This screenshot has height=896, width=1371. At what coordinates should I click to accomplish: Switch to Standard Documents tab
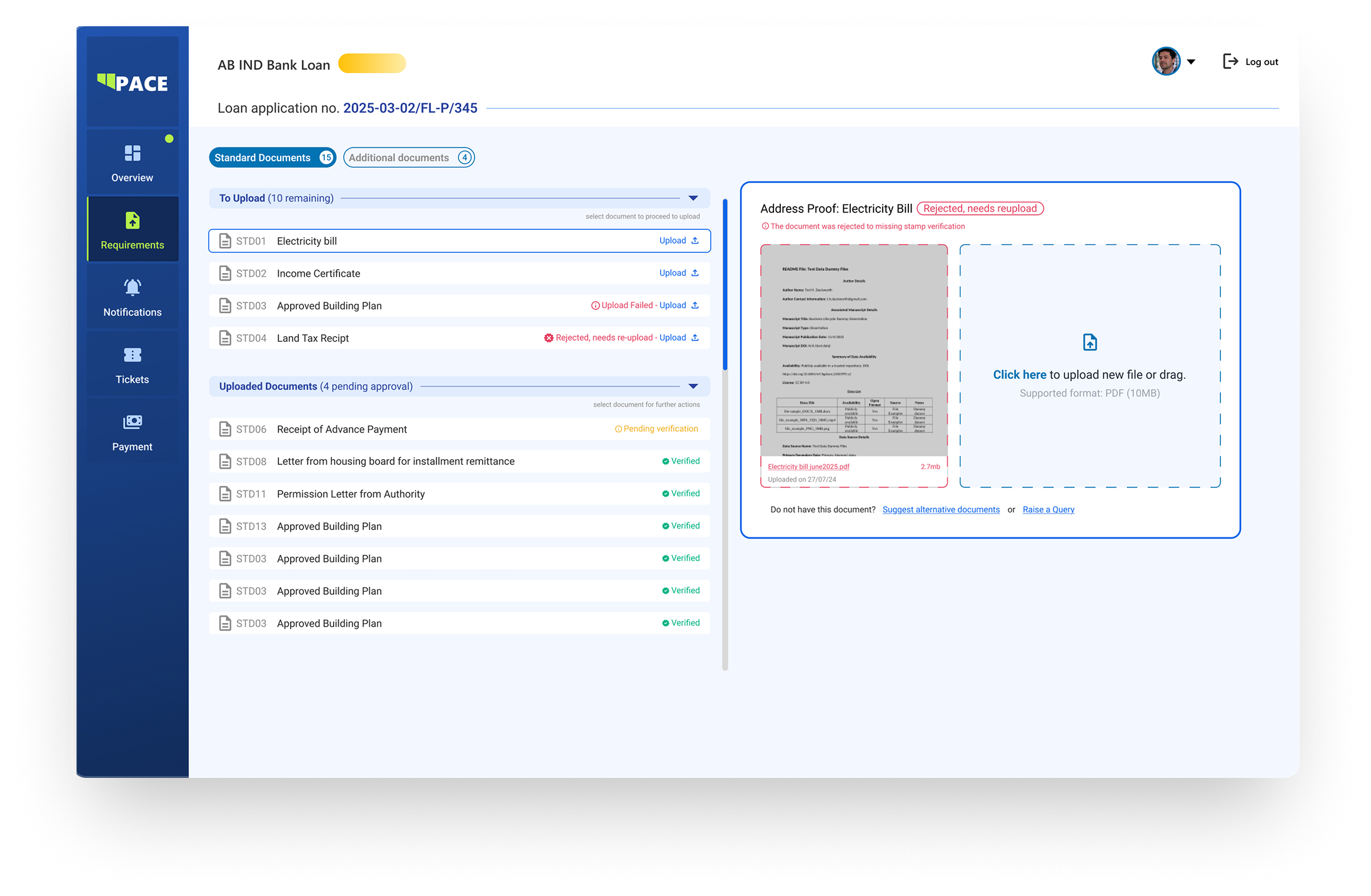click(x=273, y=157)
